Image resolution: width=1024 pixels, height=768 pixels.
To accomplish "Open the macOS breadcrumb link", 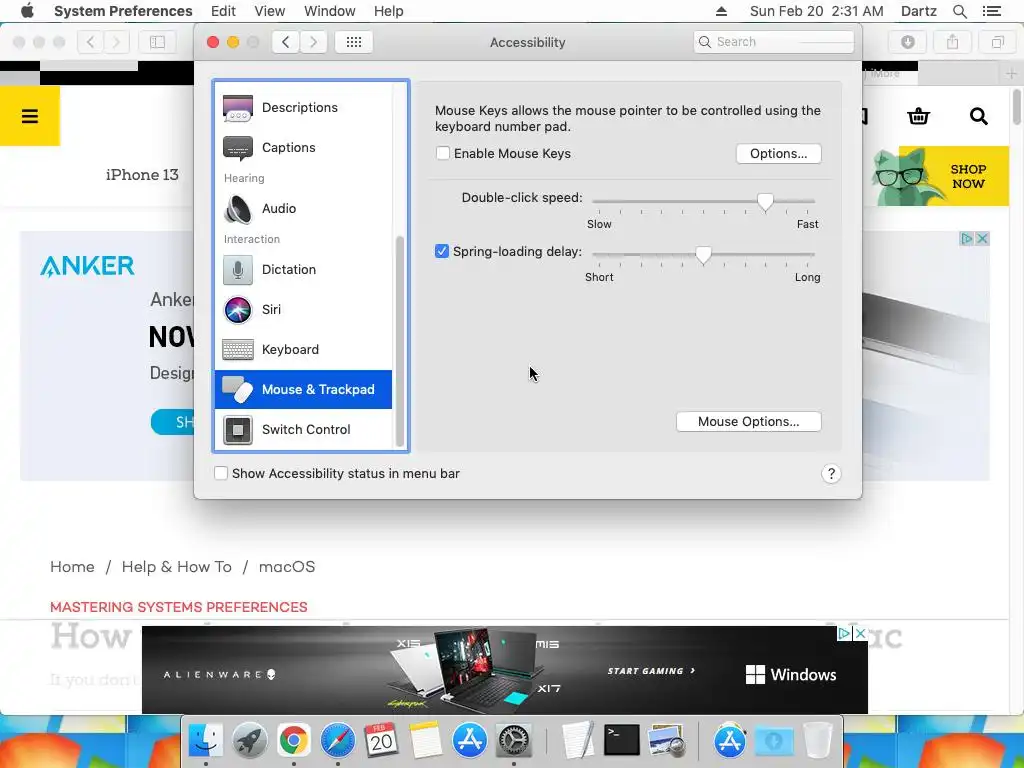I will 287,567.
